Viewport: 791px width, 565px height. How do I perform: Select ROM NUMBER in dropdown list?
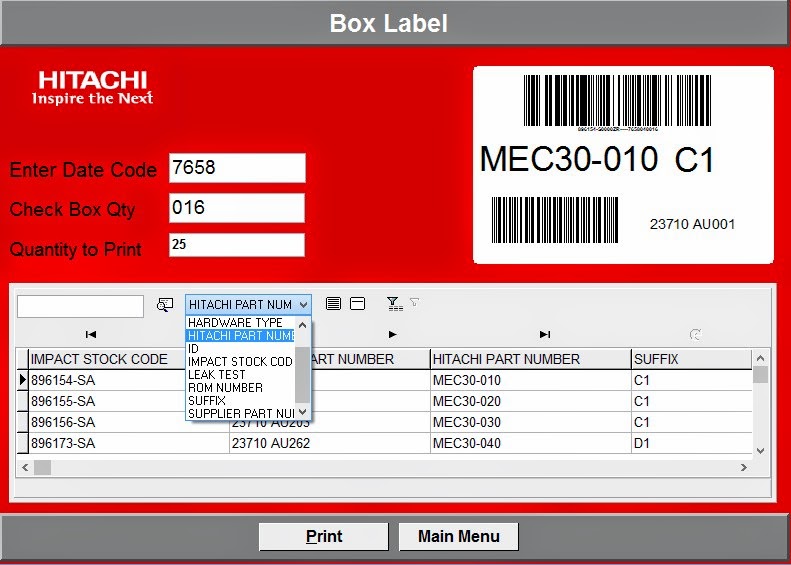click(x=241, y=388)
